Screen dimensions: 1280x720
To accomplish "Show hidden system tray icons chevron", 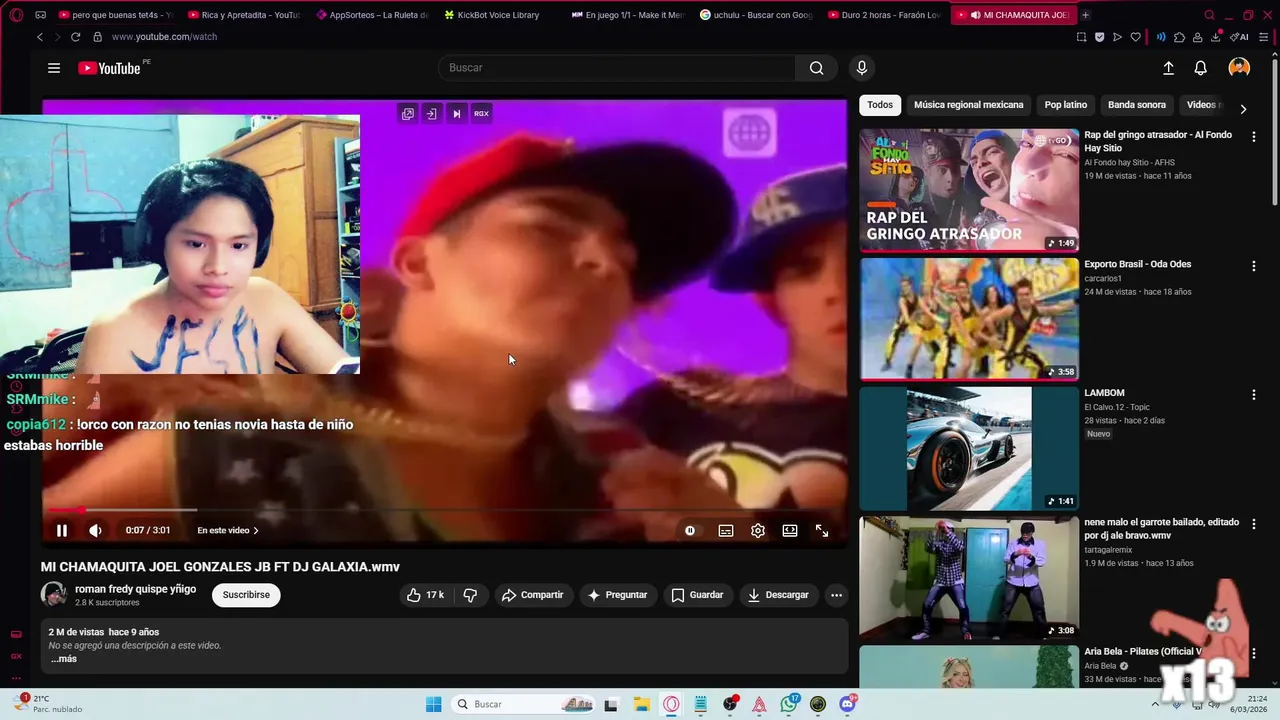I will [x=1155, y=704].
